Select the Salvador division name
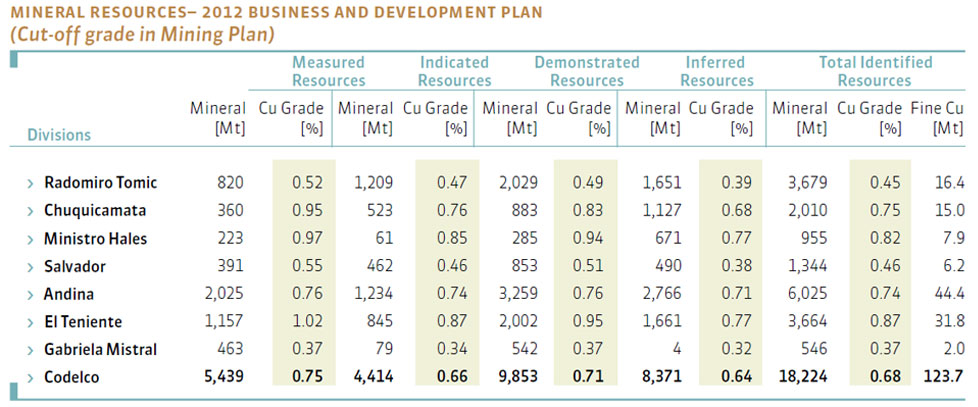Image resolution: width=978 pixels, height=407 pixels. pyautogui.click(x=75, y=266)
